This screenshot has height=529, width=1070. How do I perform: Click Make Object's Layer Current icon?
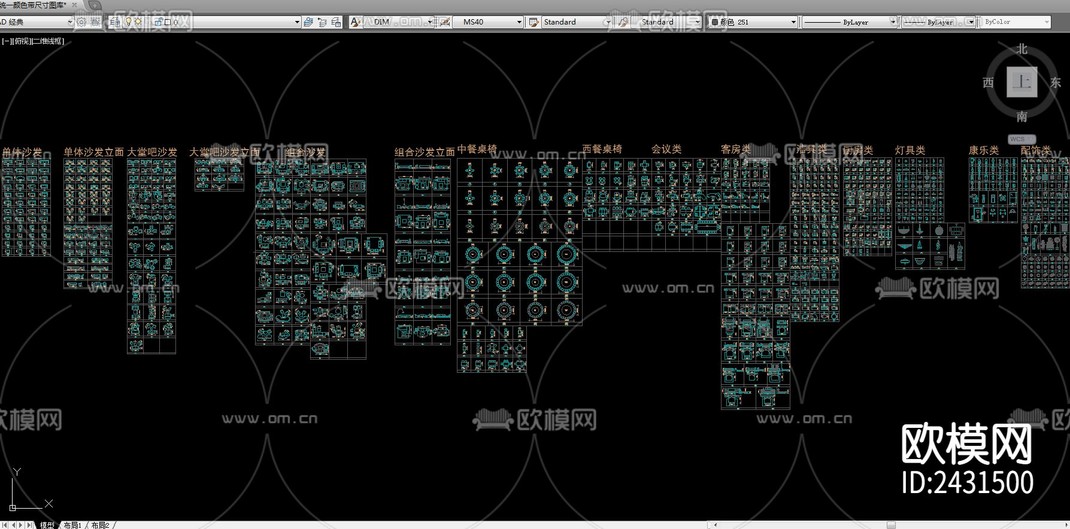coord(308,22)
